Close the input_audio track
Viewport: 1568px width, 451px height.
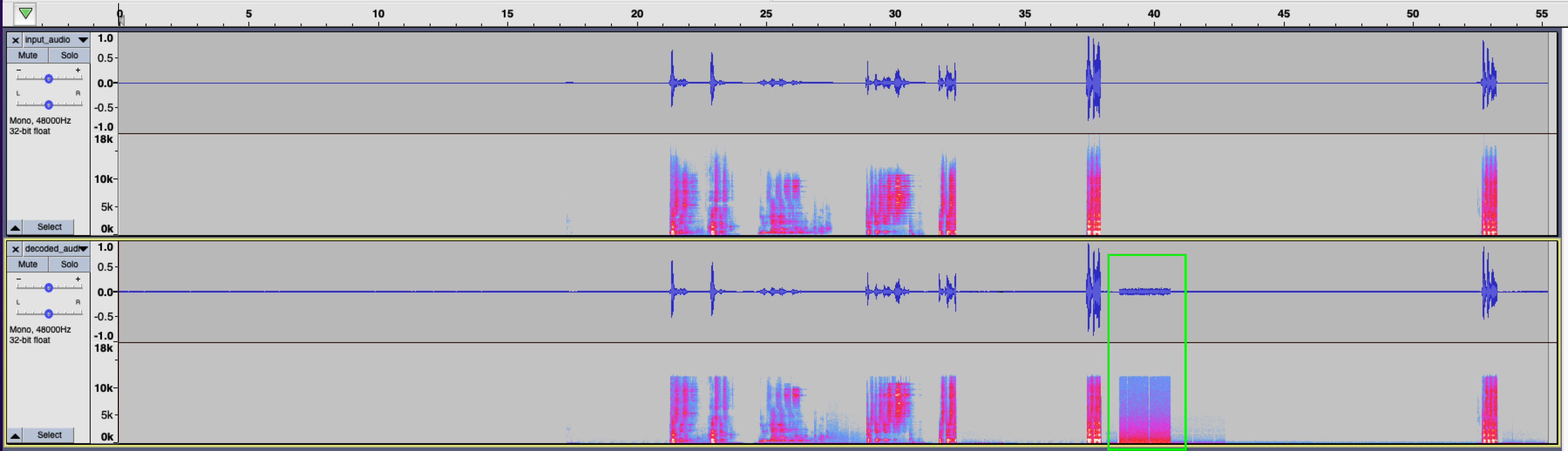tap(15, 40)
